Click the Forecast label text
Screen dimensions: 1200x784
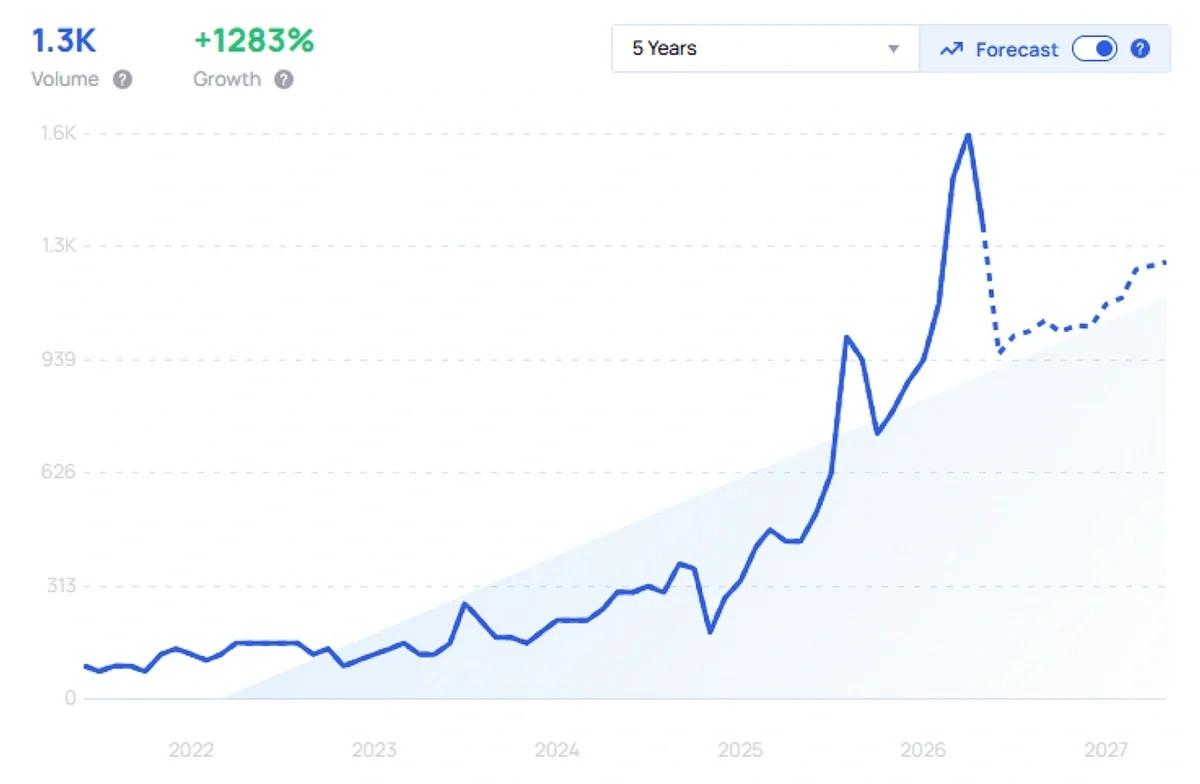pos(1017,49)
